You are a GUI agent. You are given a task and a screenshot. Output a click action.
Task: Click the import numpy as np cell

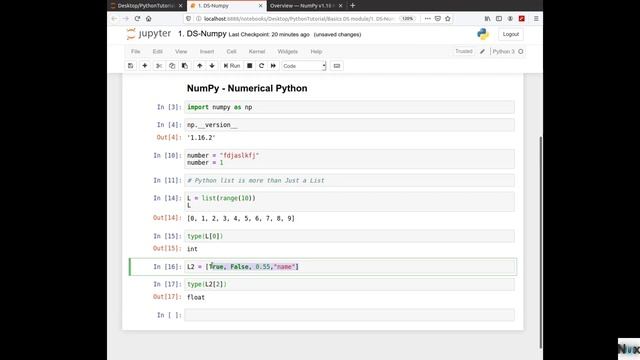point(349,107)
